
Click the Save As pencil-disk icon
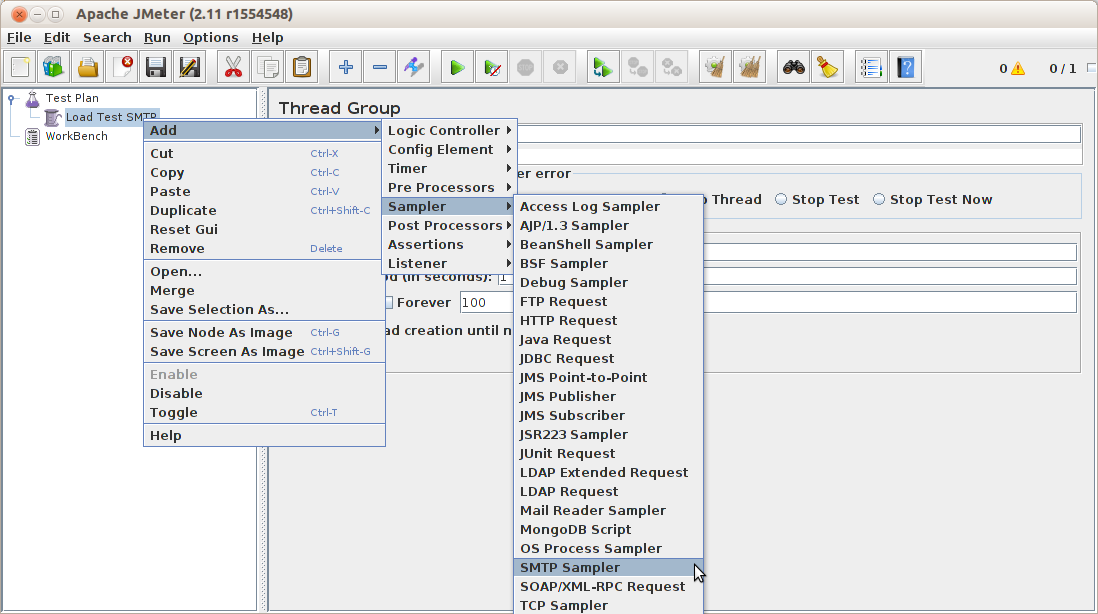click(x=190, y=68)
